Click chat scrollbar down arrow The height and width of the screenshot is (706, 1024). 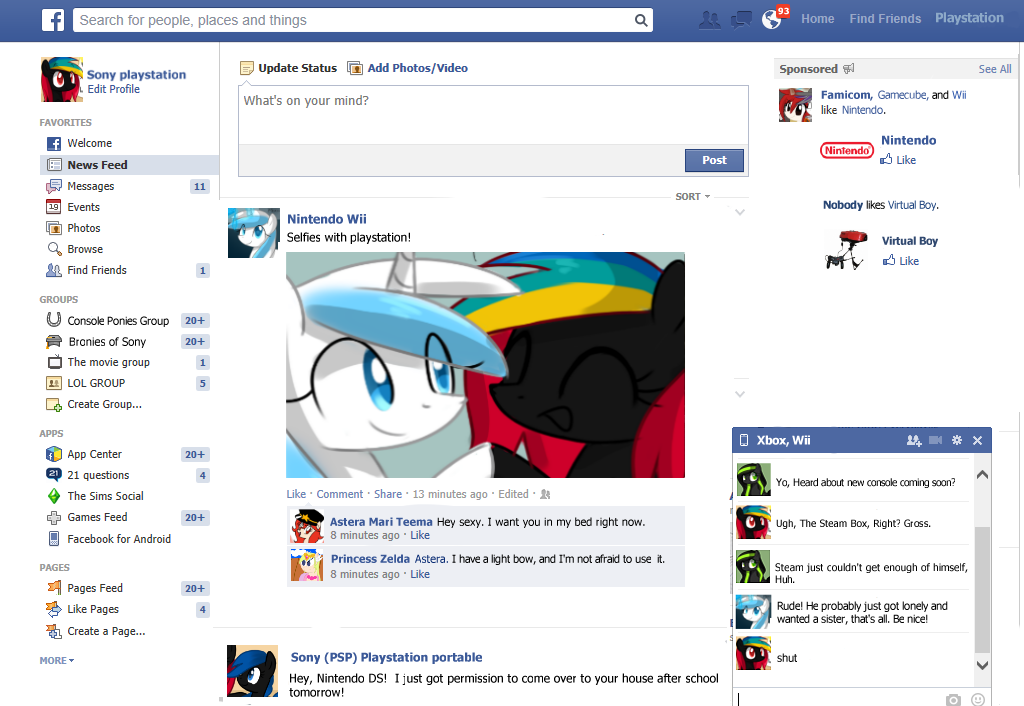982,666
